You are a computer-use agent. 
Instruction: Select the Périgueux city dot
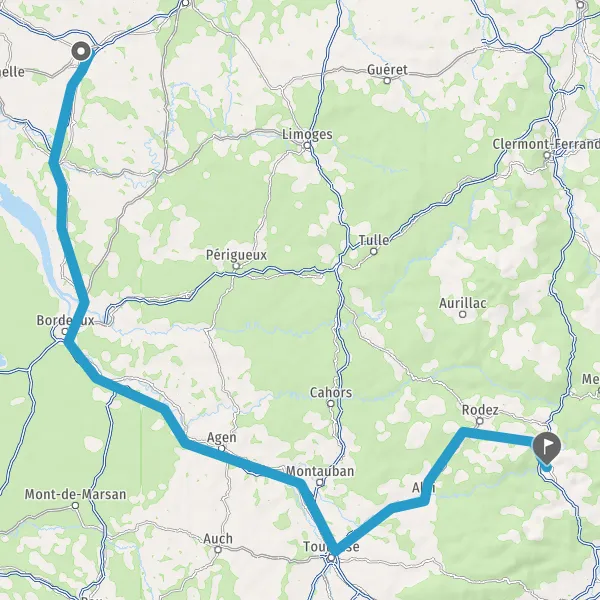[236, 266]
